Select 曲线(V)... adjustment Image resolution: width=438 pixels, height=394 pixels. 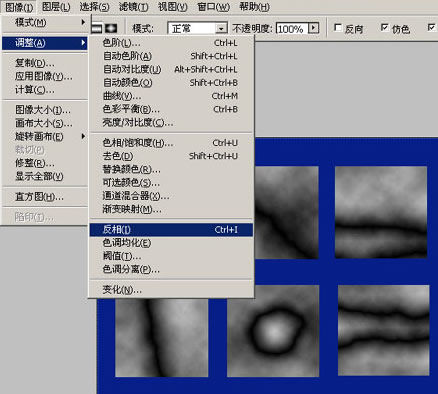click(171, 96)
